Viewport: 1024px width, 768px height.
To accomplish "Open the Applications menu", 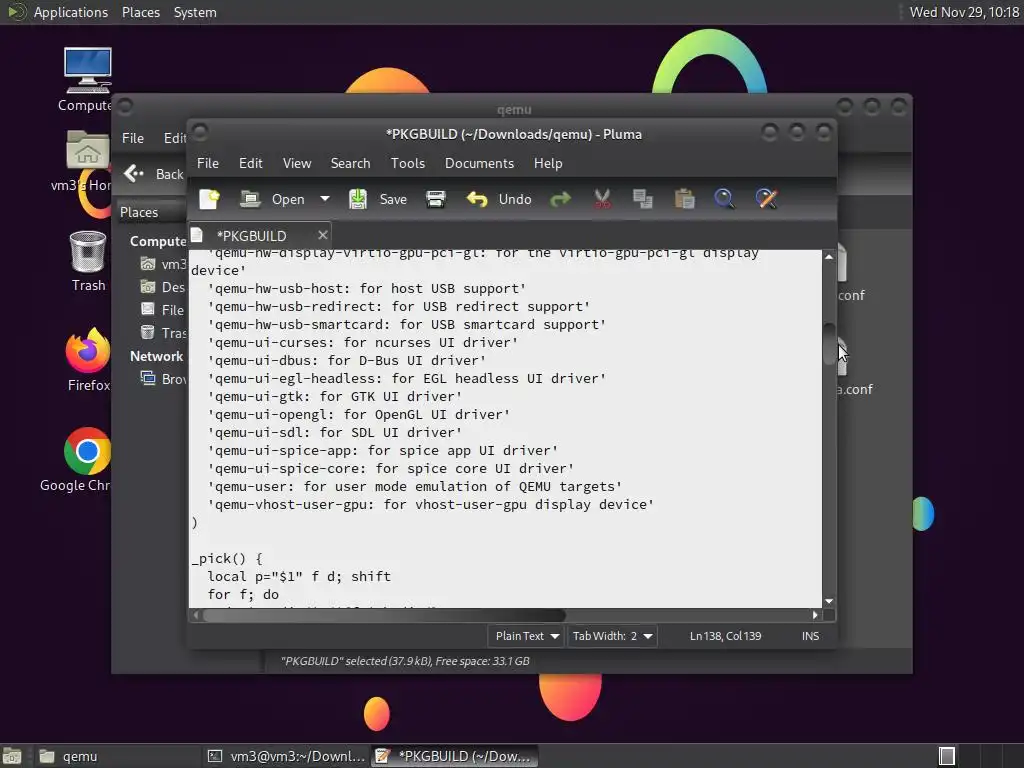I will (x=57, y=12).
